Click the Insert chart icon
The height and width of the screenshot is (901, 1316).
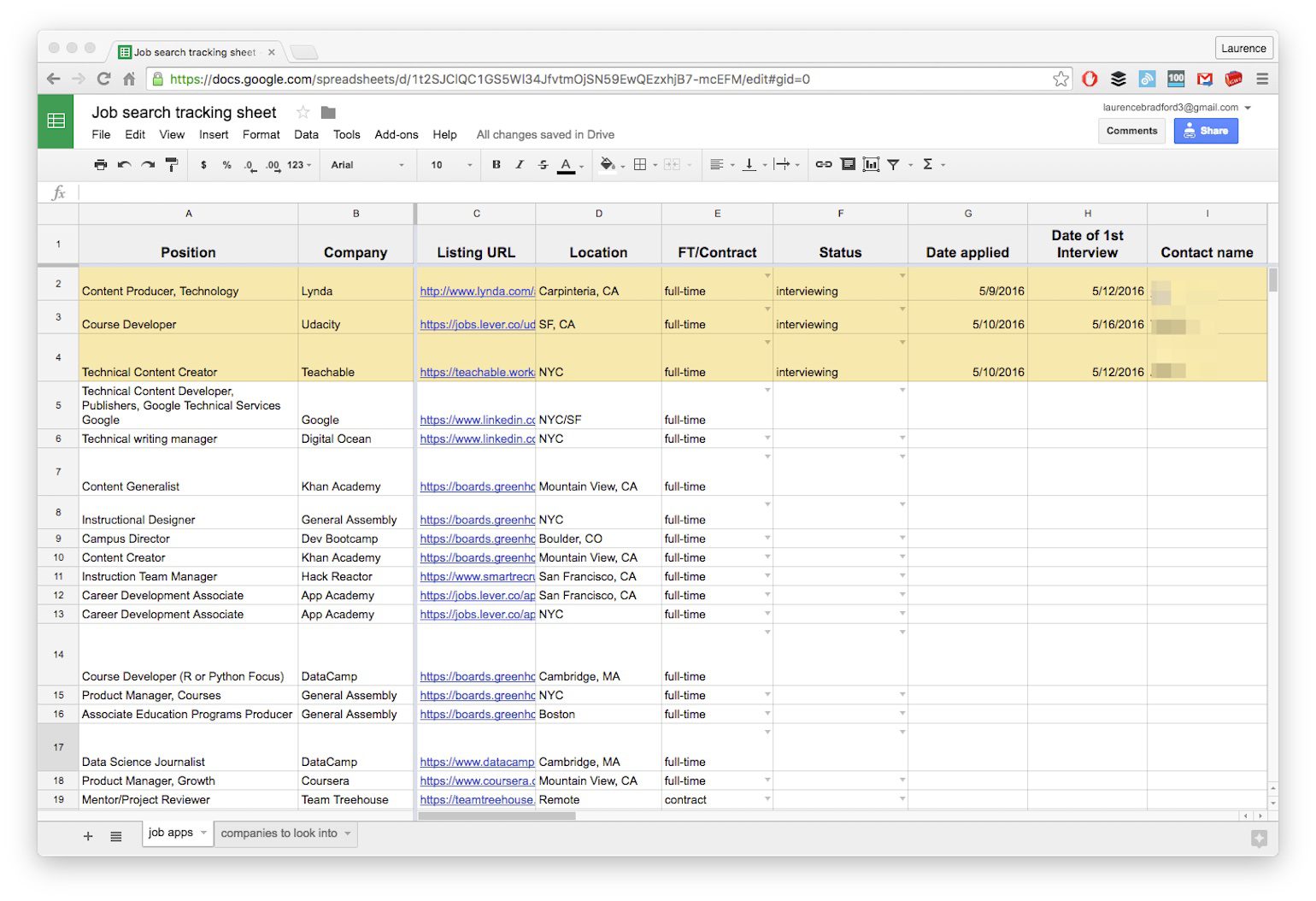(871, 164)
